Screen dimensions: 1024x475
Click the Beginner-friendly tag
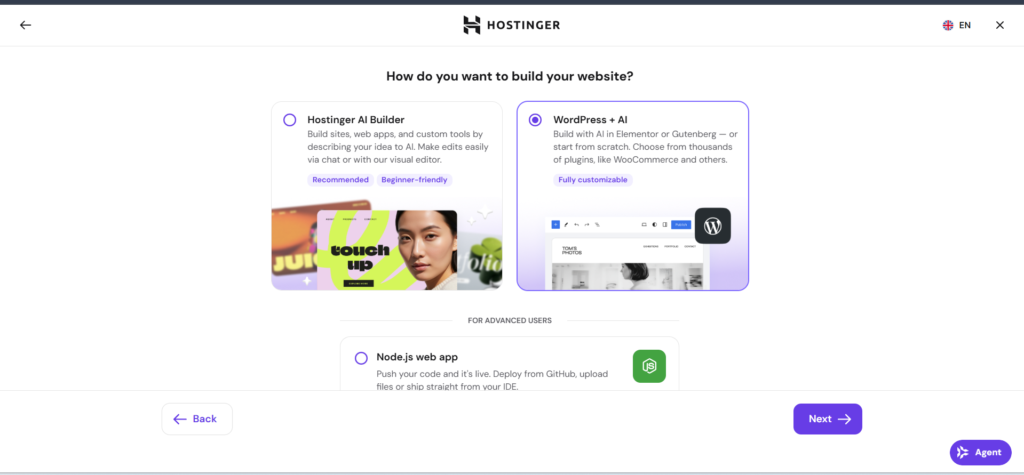[414, 180]
